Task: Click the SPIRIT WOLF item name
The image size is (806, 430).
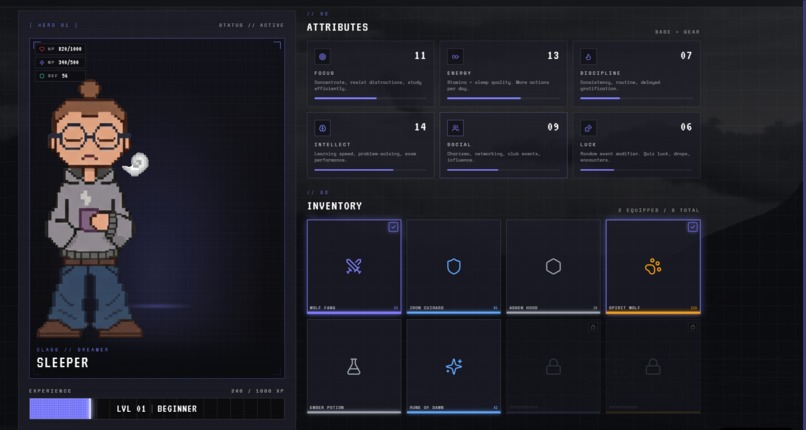Action: click(x=624, y=308)
